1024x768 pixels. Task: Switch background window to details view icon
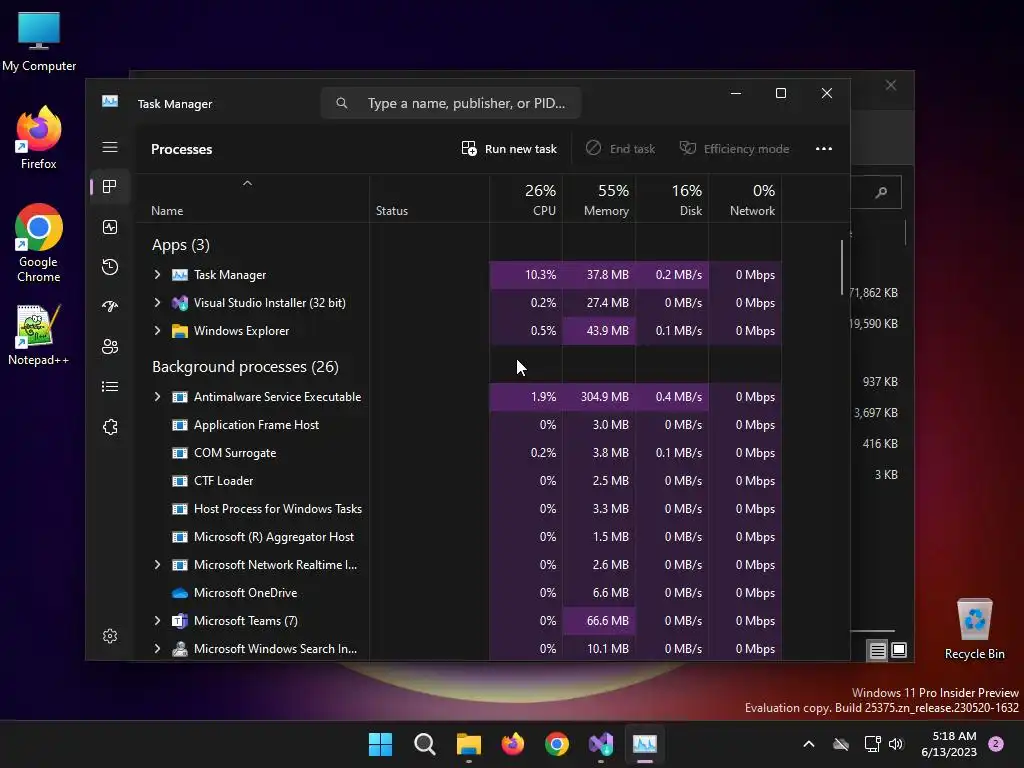(x=877, y=650)
